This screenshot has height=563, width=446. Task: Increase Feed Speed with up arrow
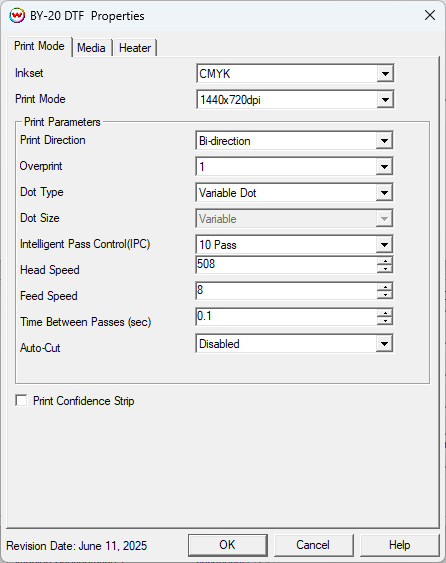click(385, 287)
